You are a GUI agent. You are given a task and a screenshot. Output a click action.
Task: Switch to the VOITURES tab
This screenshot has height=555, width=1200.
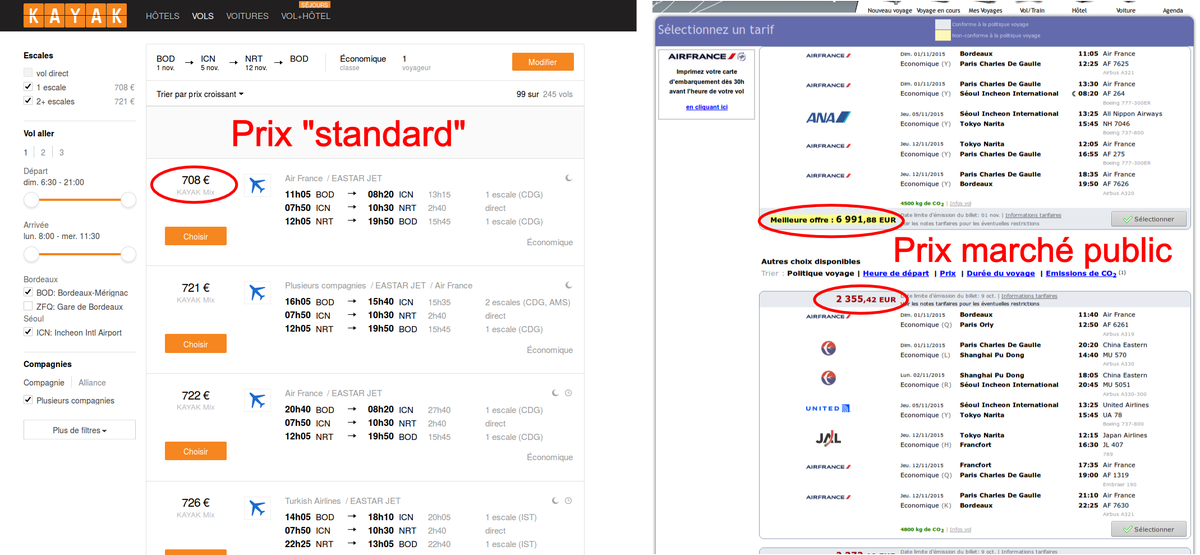(247, 17)
